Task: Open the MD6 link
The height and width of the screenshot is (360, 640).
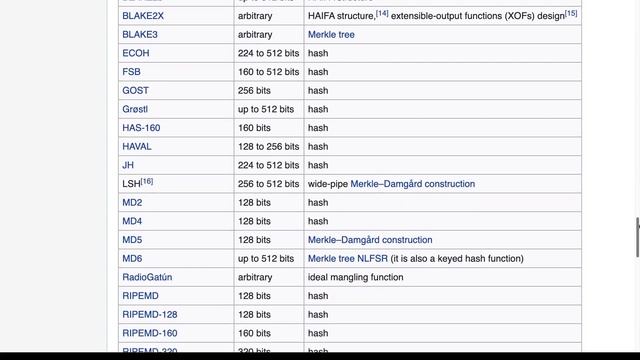Action: pyautogui.click(x=132, y=259)
